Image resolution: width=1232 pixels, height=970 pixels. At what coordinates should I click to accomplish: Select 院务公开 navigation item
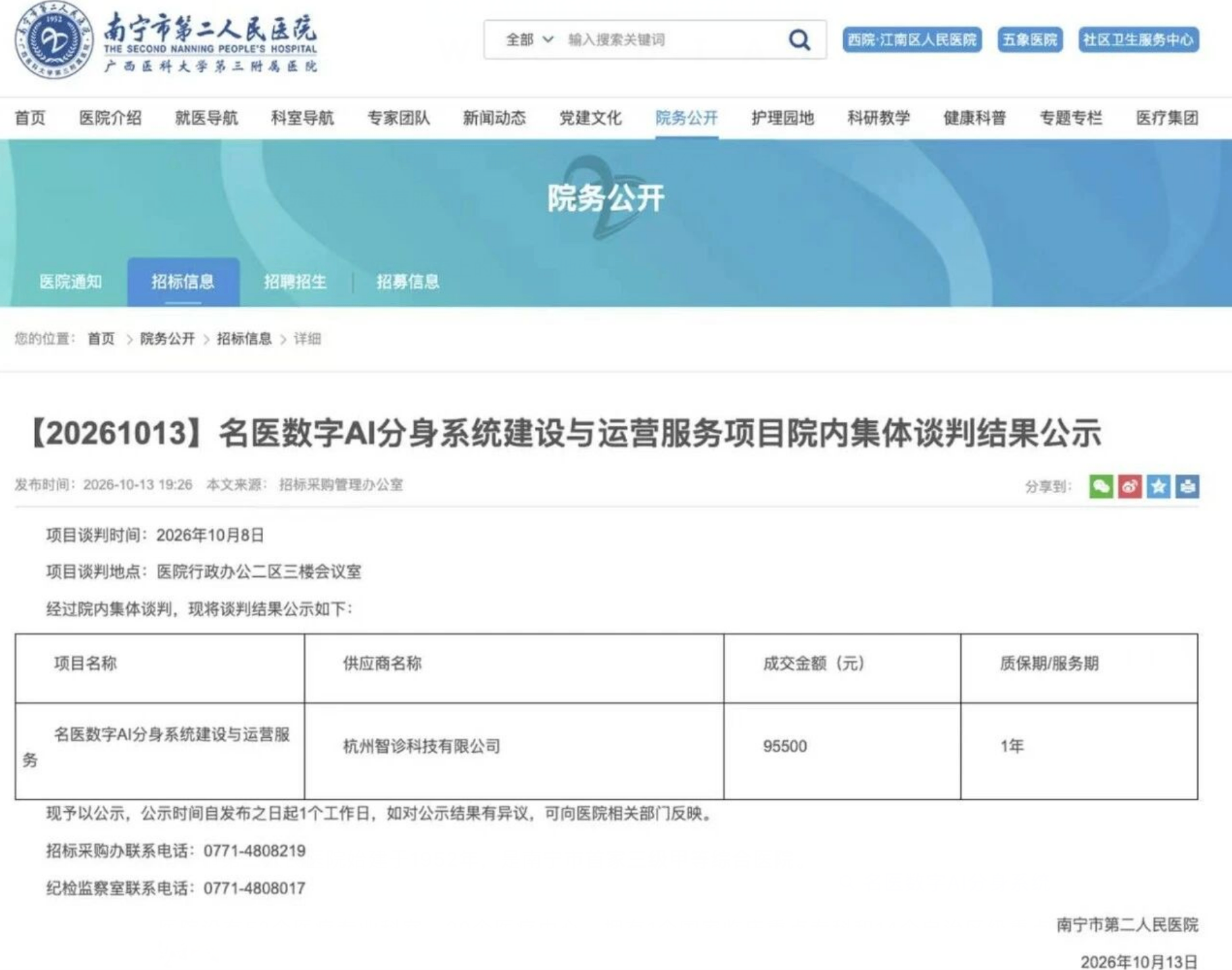coord(686,118)
